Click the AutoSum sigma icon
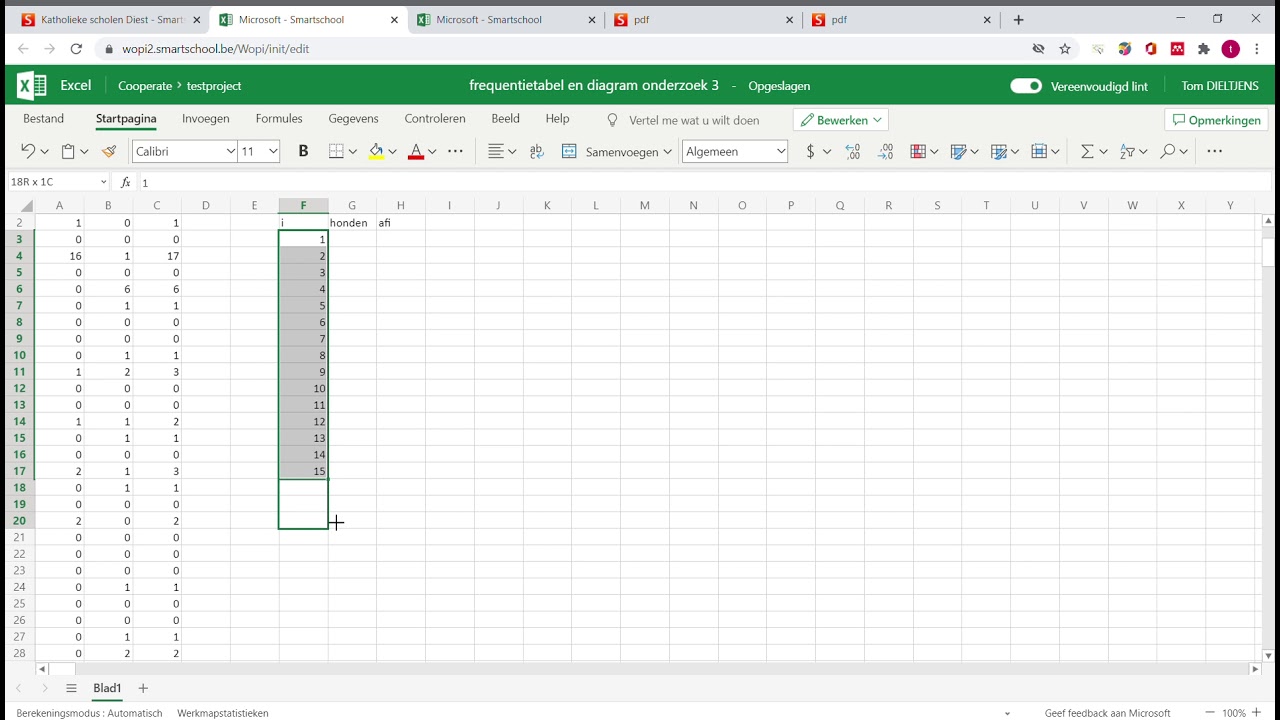1280x720 pixels. tap(1087, 151)
